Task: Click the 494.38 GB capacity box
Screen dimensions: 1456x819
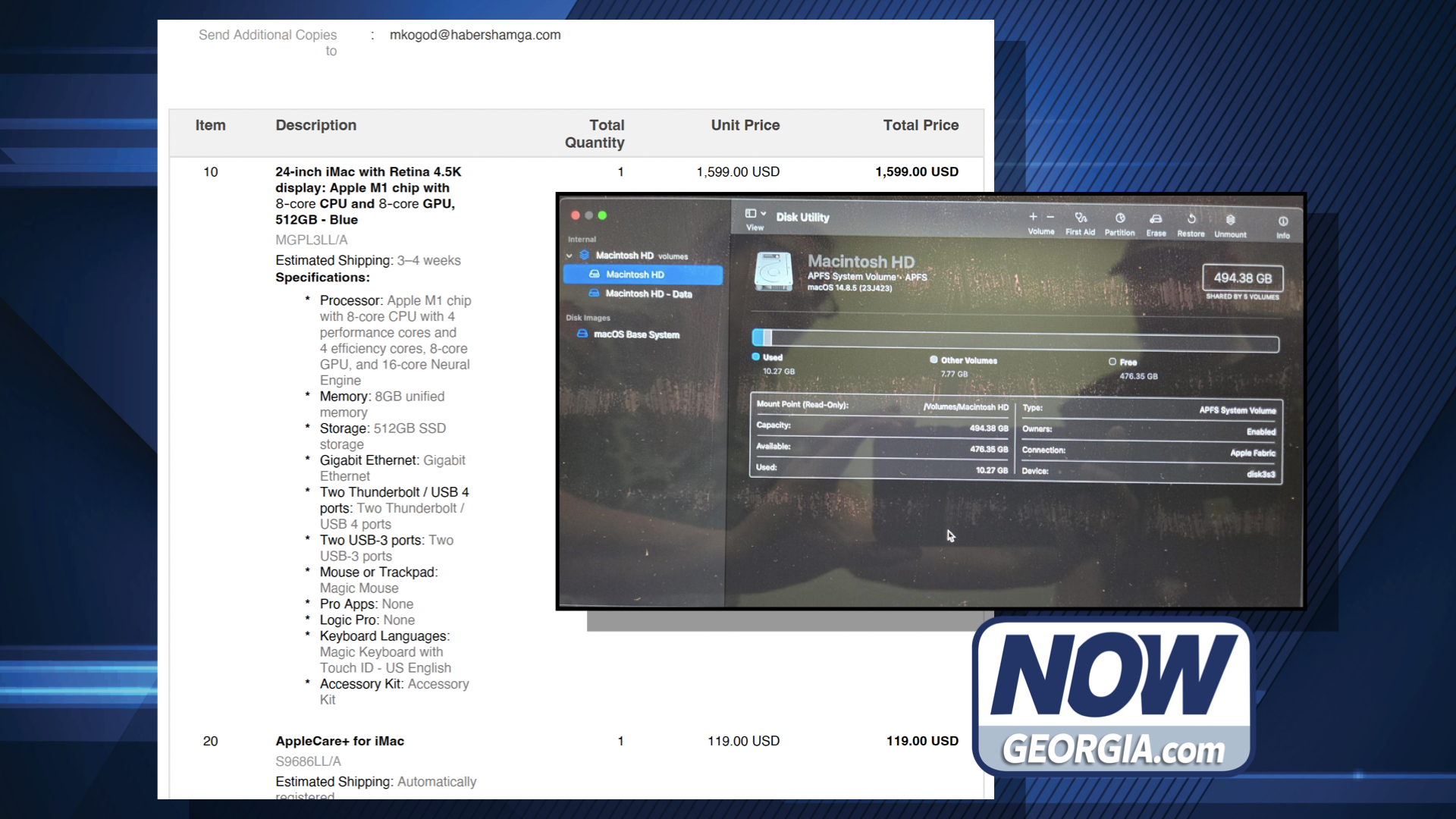Action: pos(1243,278)
